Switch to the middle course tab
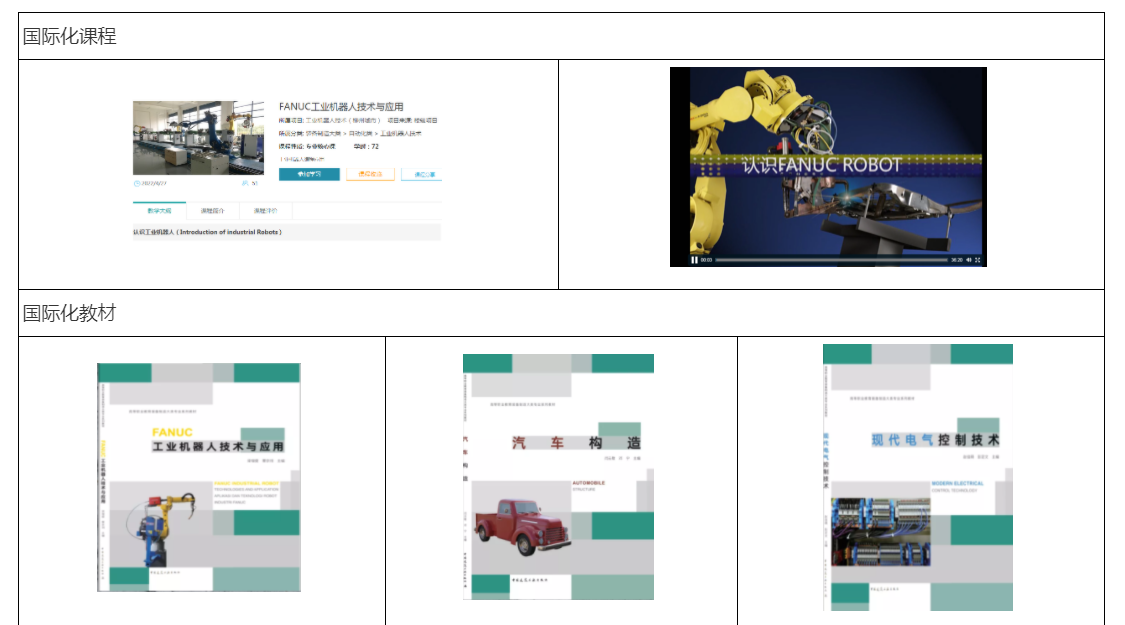1125x625 pixels. click(212, 211)
